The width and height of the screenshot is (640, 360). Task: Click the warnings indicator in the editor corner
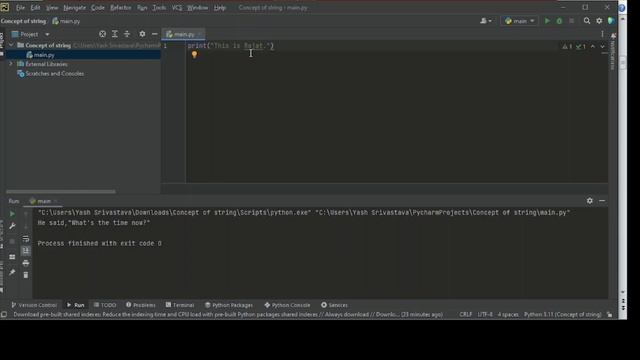tap(567, 47)
